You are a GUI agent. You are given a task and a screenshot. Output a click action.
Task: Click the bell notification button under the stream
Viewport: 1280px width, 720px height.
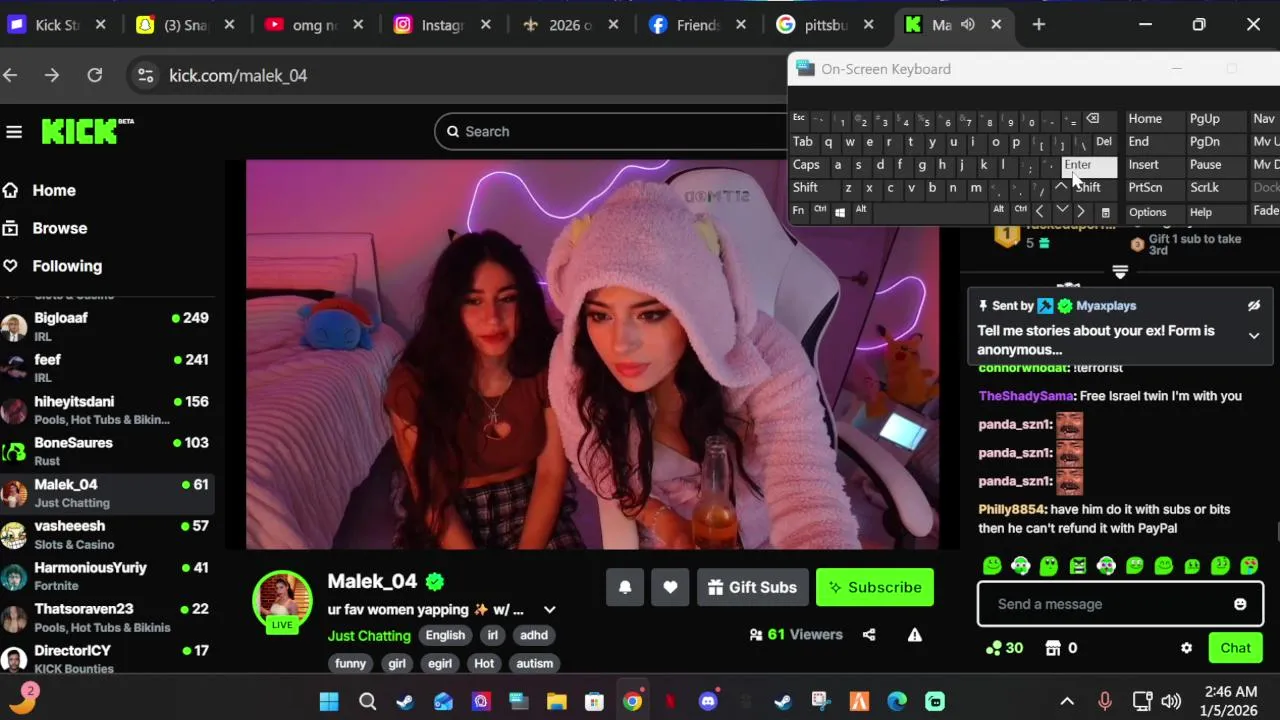625,587
